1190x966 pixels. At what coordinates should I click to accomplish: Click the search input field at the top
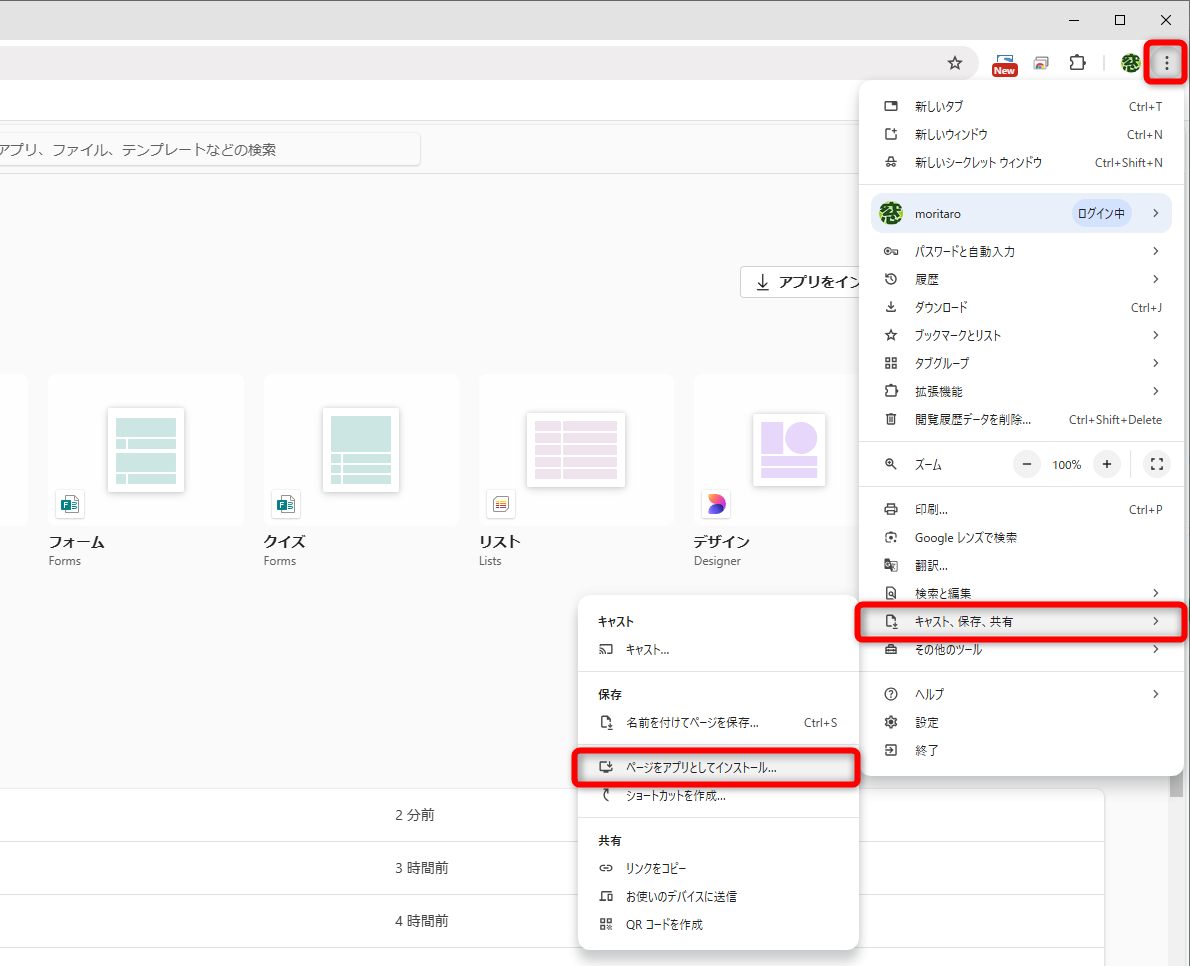(200, 148)
